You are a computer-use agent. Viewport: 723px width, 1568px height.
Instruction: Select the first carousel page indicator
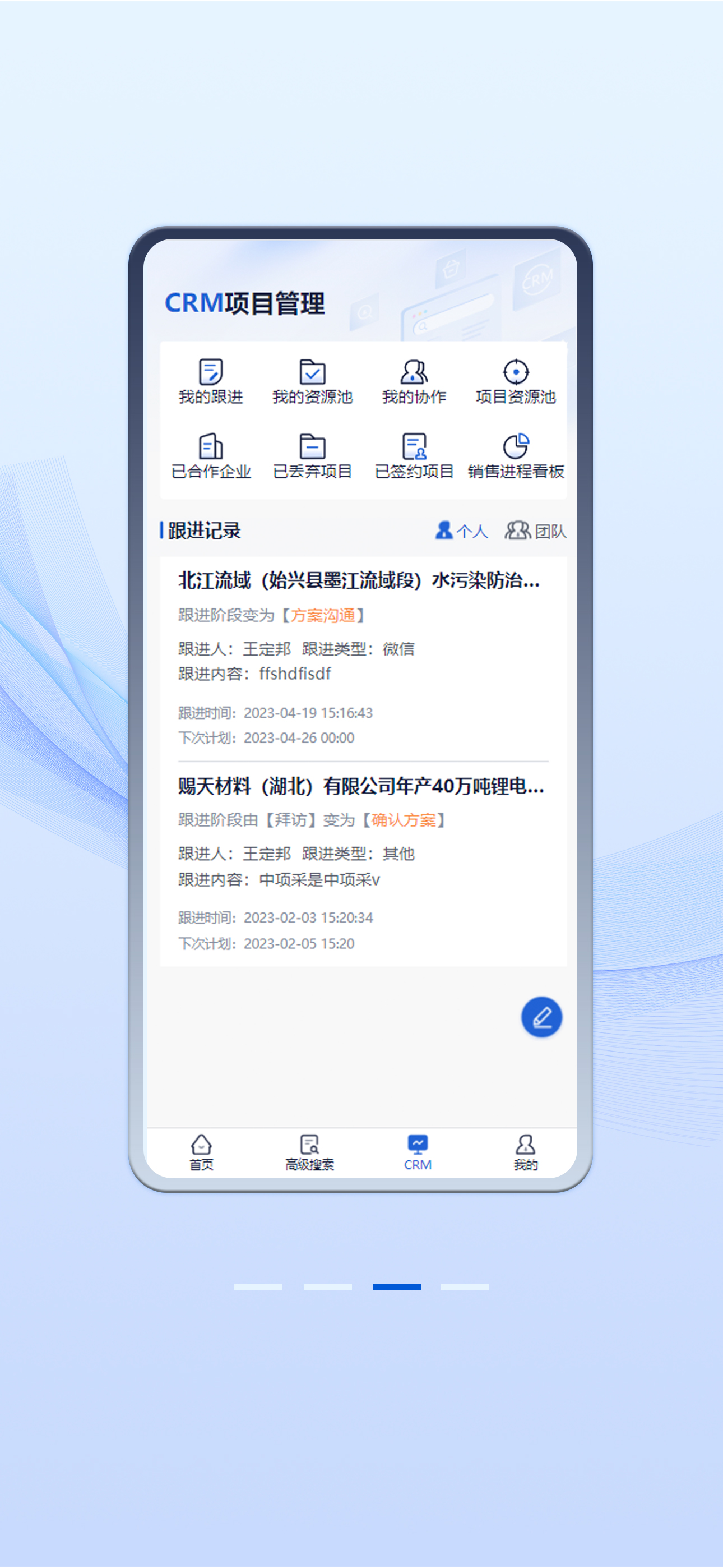258,1287
